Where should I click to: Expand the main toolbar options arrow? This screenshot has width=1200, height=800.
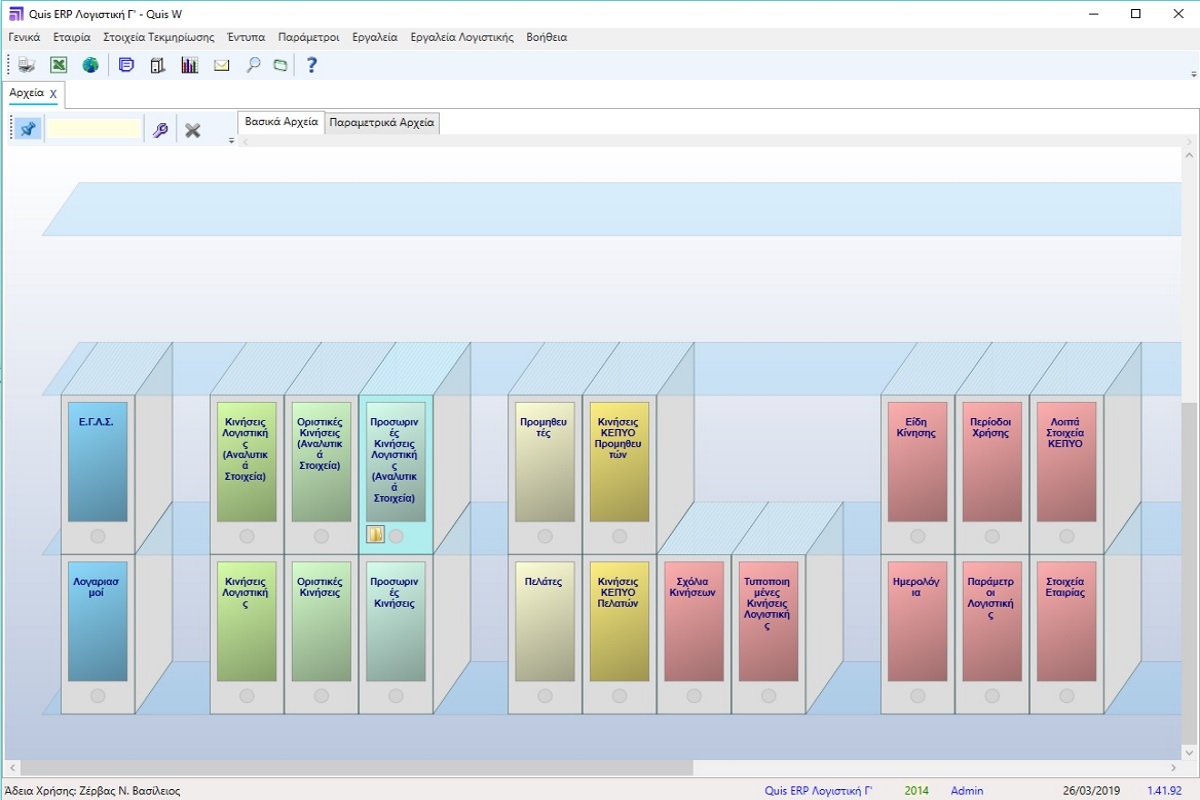click(1193, 74)
